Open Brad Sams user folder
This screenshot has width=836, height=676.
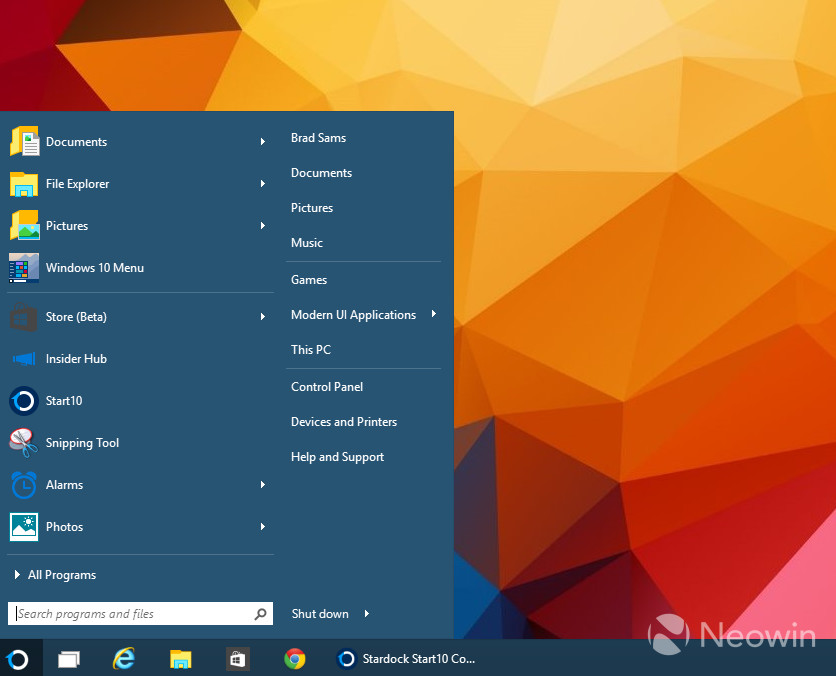318,138
